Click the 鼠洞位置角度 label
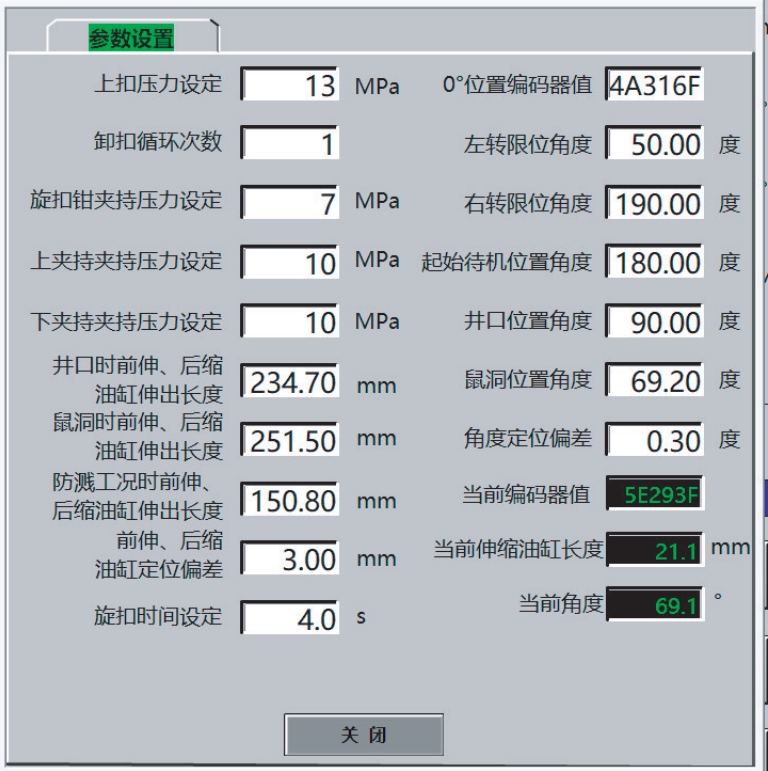 tap(528, 380)
